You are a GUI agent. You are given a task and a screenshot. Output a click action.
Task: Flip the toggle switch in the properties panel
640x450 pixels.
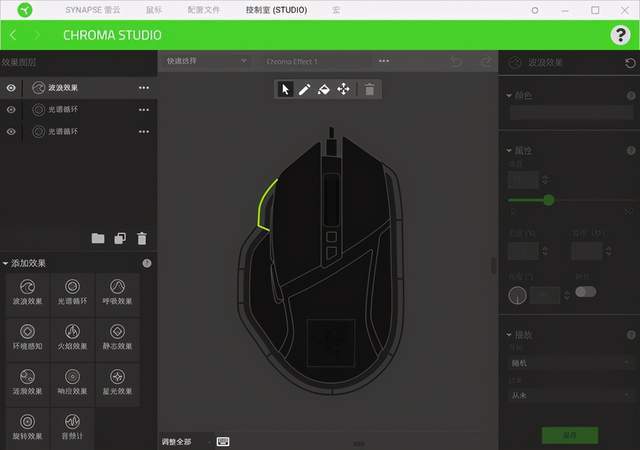[586, 292]
